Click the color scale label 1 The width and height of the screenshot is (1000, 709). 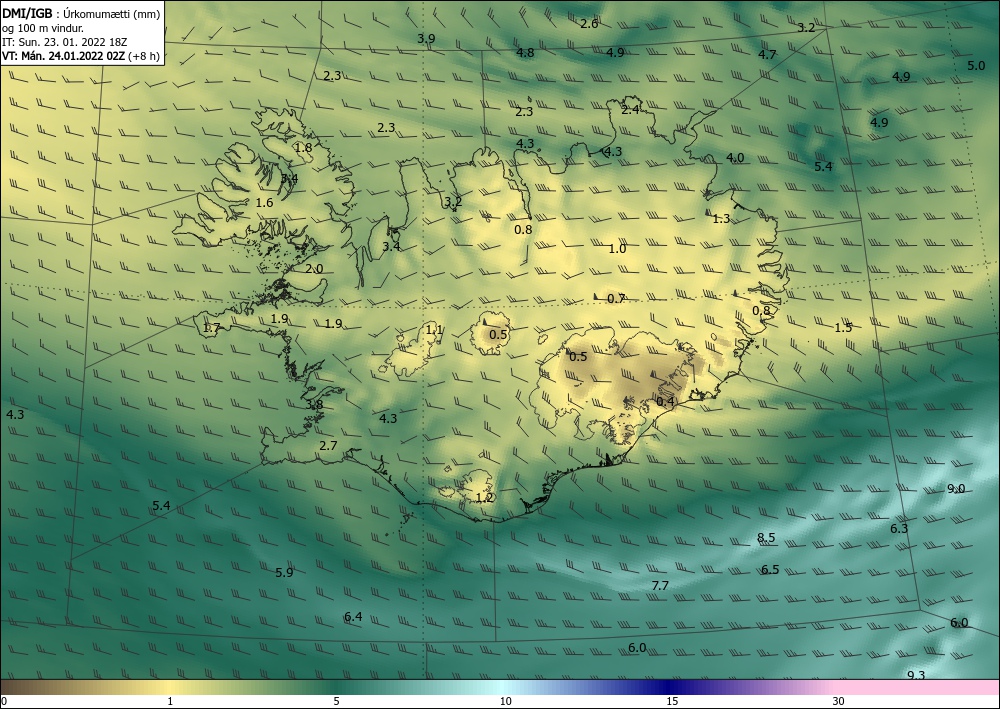170,701
